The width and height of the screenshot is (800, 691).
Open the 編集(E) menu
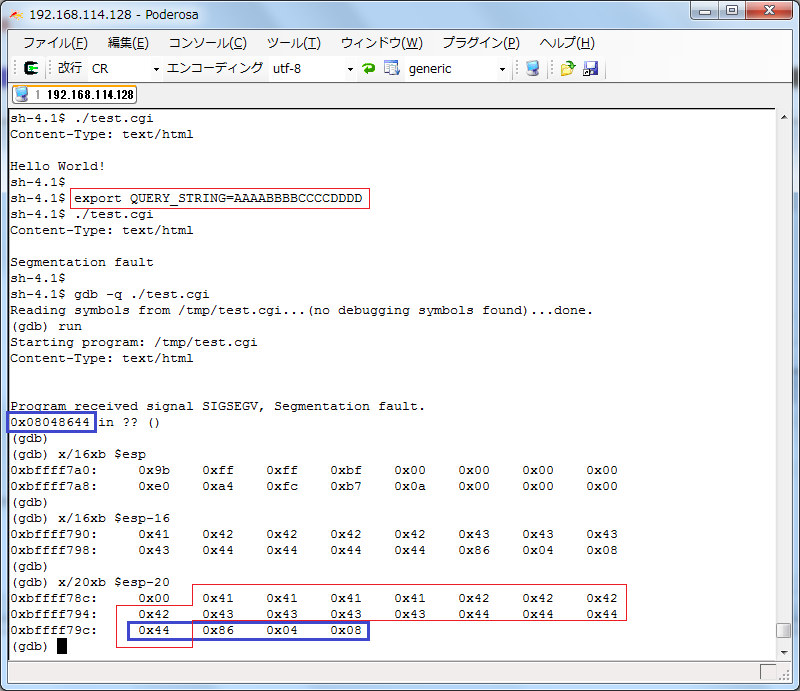click(128, 43)
